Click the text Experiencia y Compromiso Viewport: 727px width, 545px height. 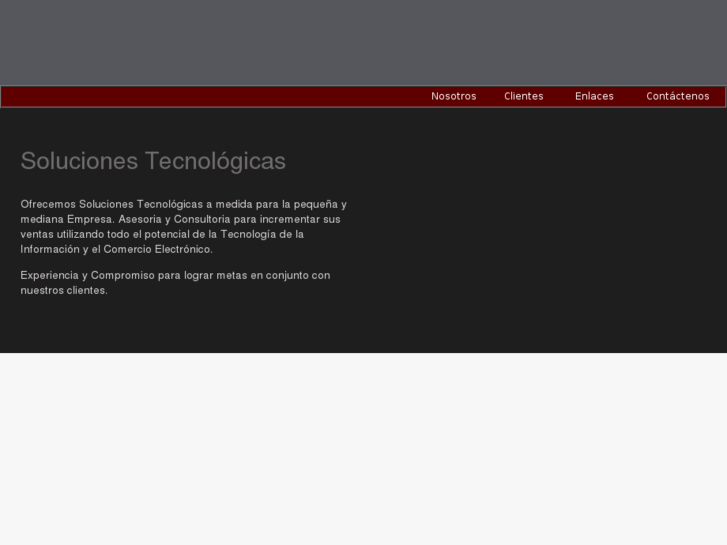(x=88, y=276)
